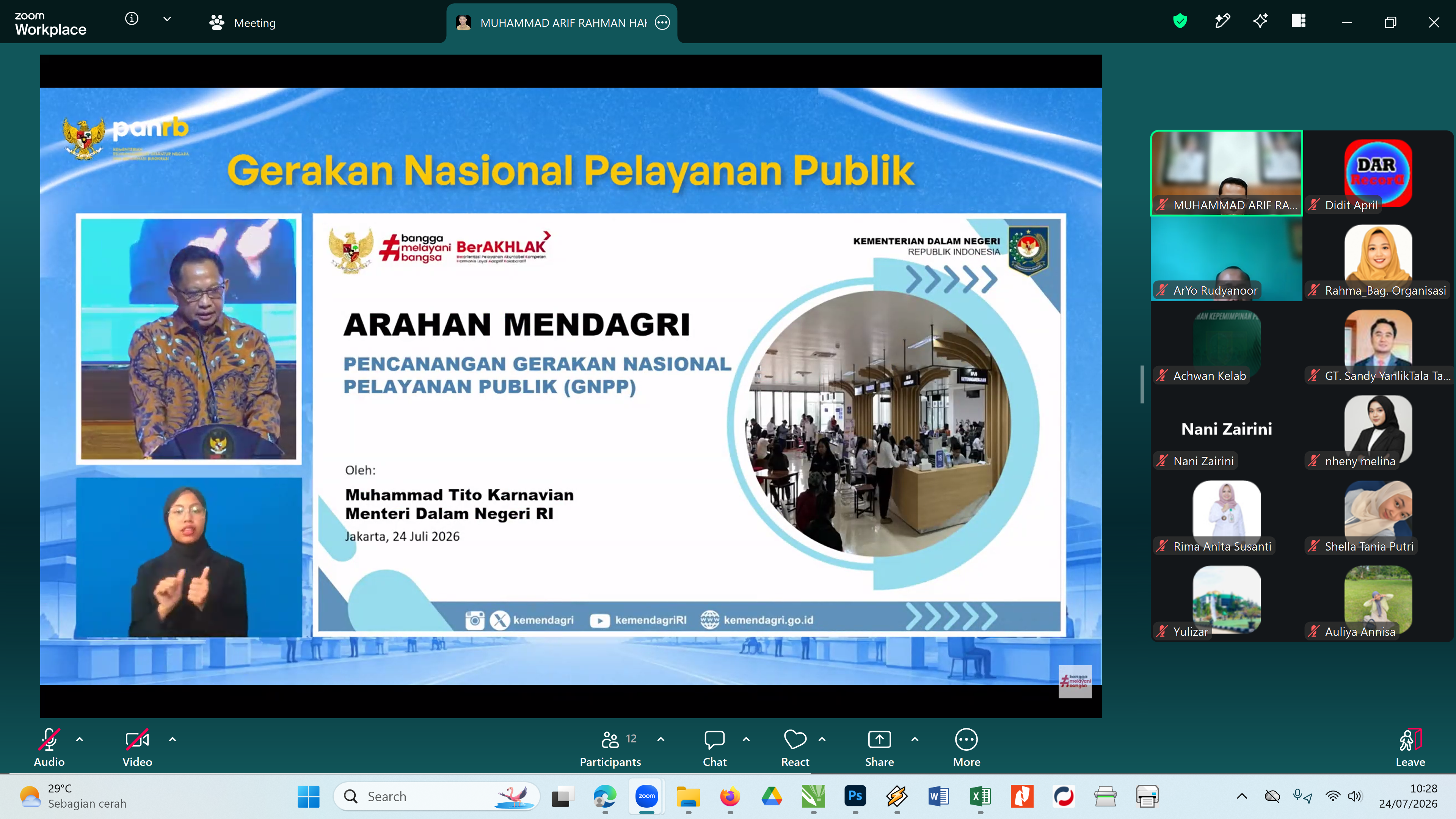Open the meeting info icon
Screen dimensions: 1456x819
pos(132,19)
